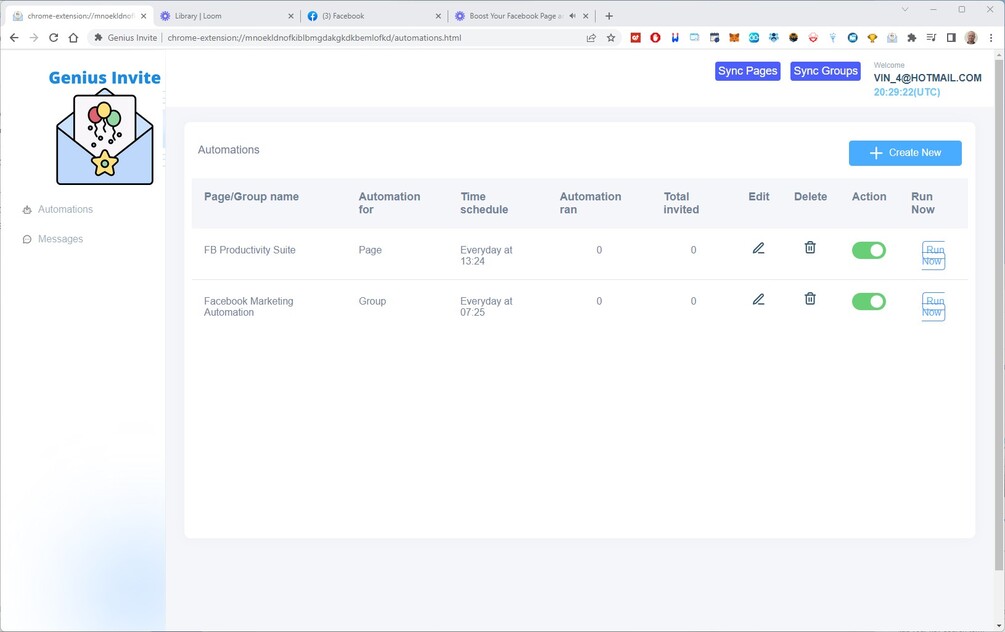Delete the FB Productivity Suite automation
Image resolution: width=1005 pixels, height=632 pixels.
pos(810,247)
